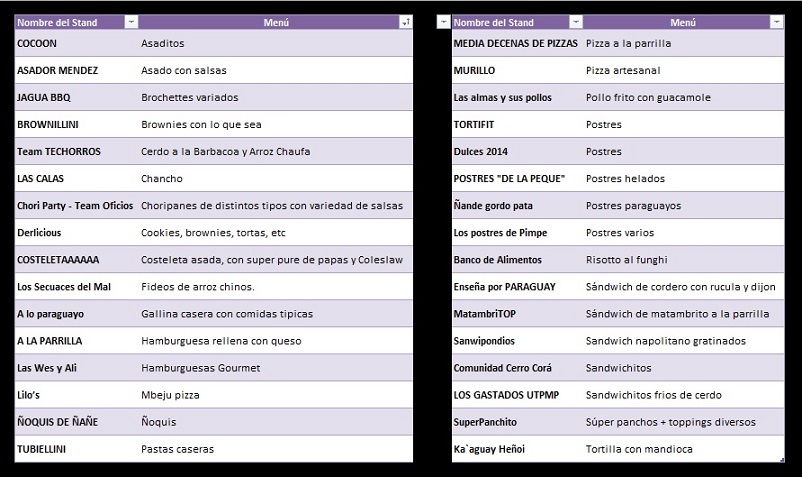This screenshot has width=802, height=477.
Task: Click the Chori Party - Team Oficios cell
Action: [x=76, y=206]
